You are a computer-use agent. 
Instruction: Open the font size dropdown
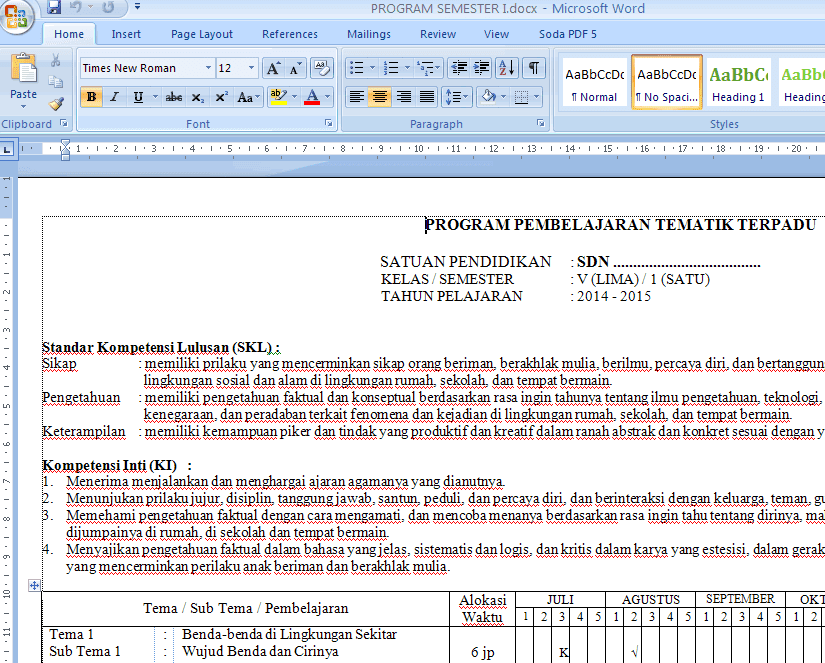click(x=250, y=67)
